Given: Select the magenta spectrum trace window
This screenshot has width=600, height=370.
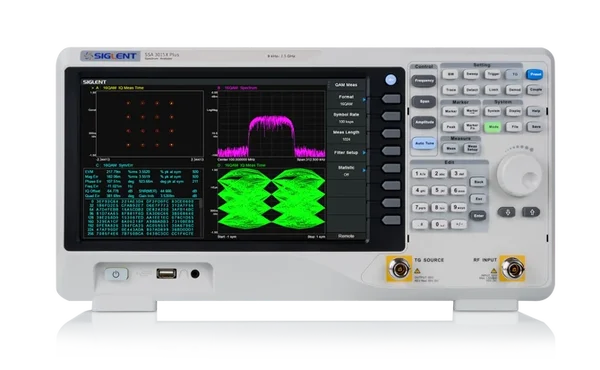Looking at the screenshot, I should tap(271, 124).
